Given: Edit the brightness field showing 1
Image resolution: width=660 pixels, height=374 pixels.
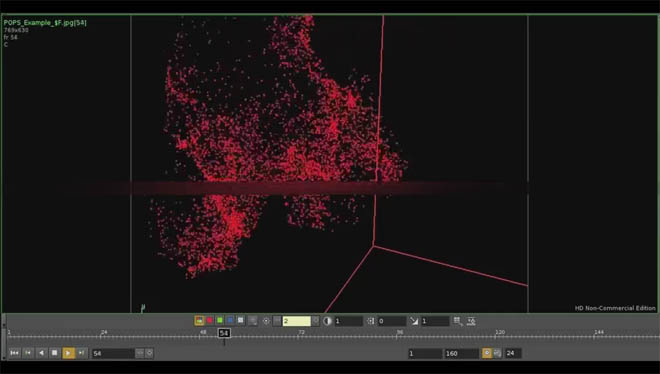Looking at the screenshot, I should (349, 321).
